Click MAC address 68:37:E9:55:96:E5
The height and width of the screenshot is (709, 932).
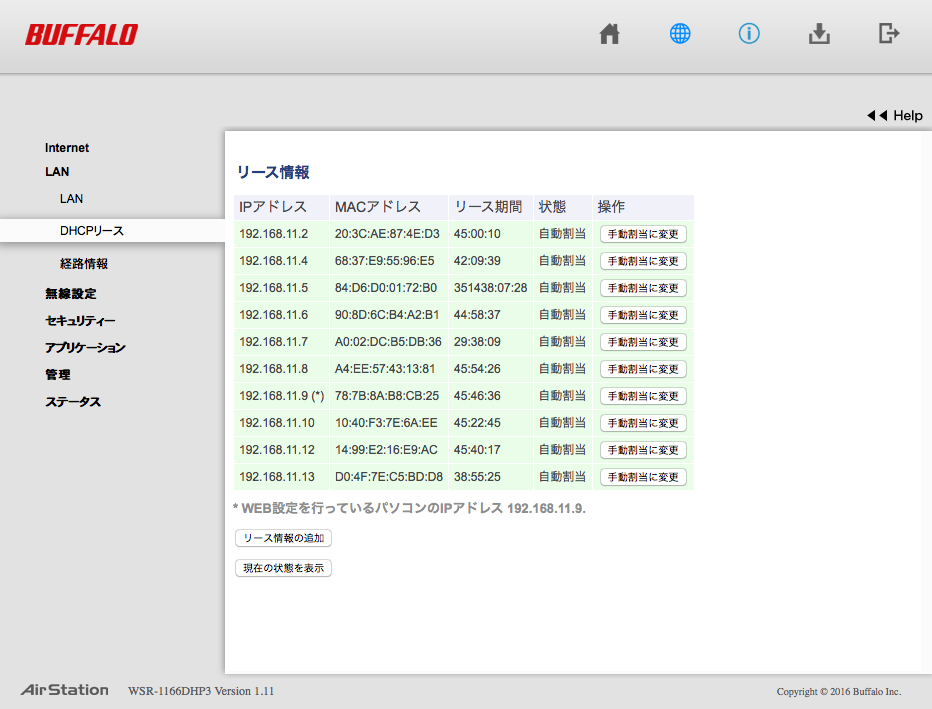point(385,261)
